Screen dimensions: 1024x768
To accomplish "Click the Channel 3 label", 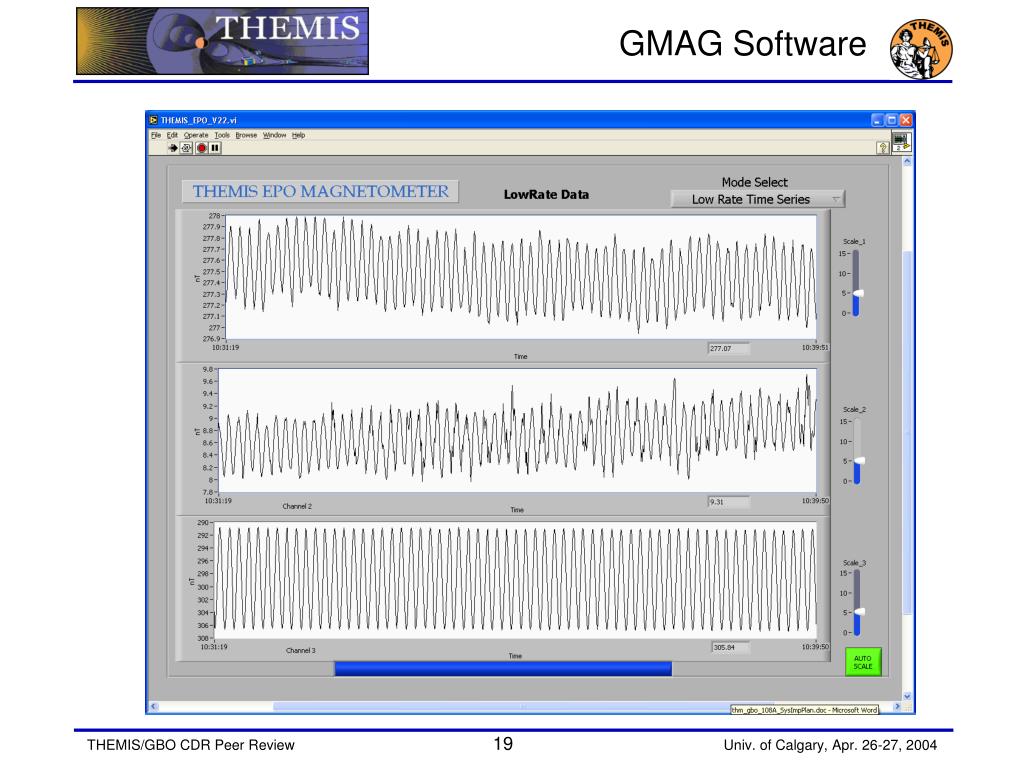I will (300, 650).
